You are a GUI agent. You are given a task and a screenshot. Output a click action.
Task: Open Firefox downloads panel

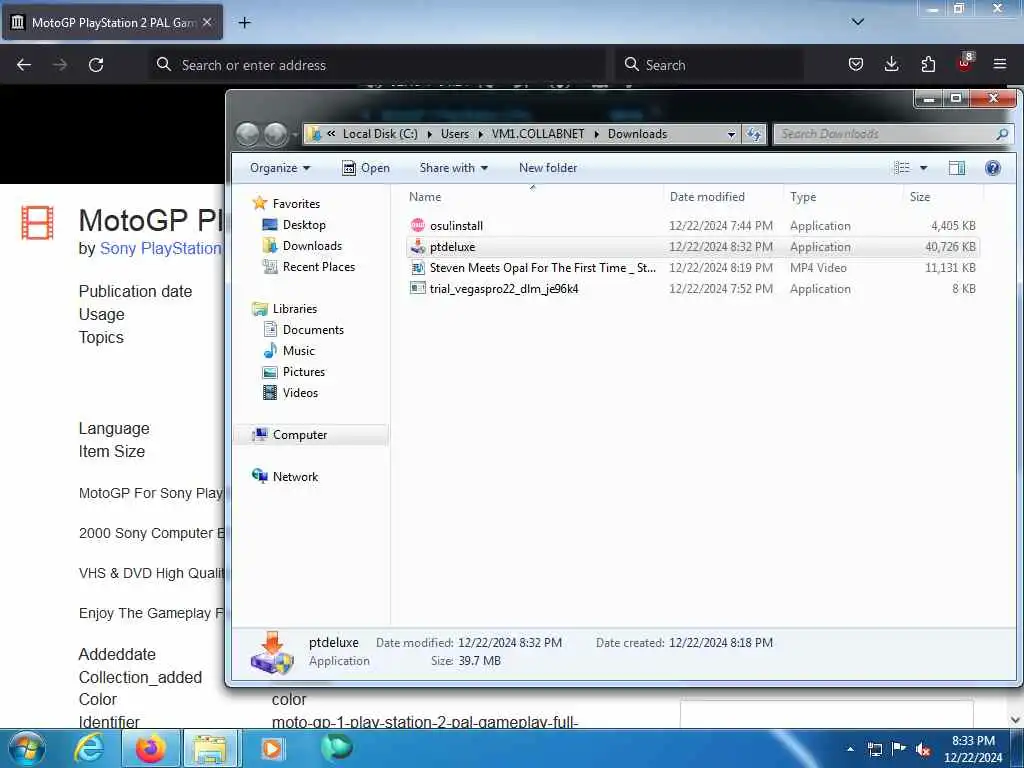tap(891, 64)
